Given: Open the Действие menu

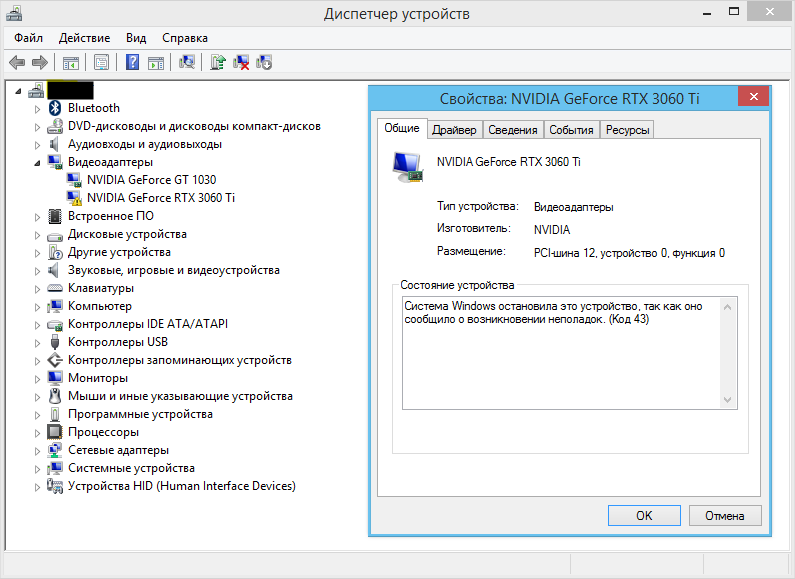Looking at the screenshot, I should point(84,38).
